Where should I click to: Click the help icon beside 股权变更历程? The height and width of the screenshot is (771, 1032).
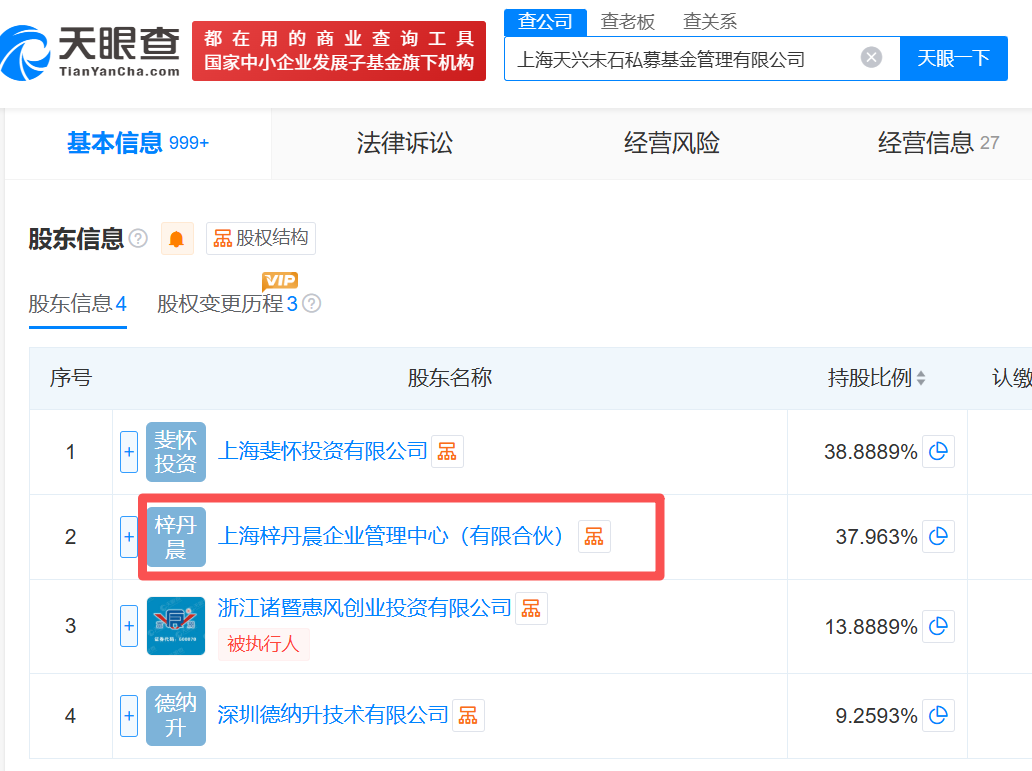[311, 304]
